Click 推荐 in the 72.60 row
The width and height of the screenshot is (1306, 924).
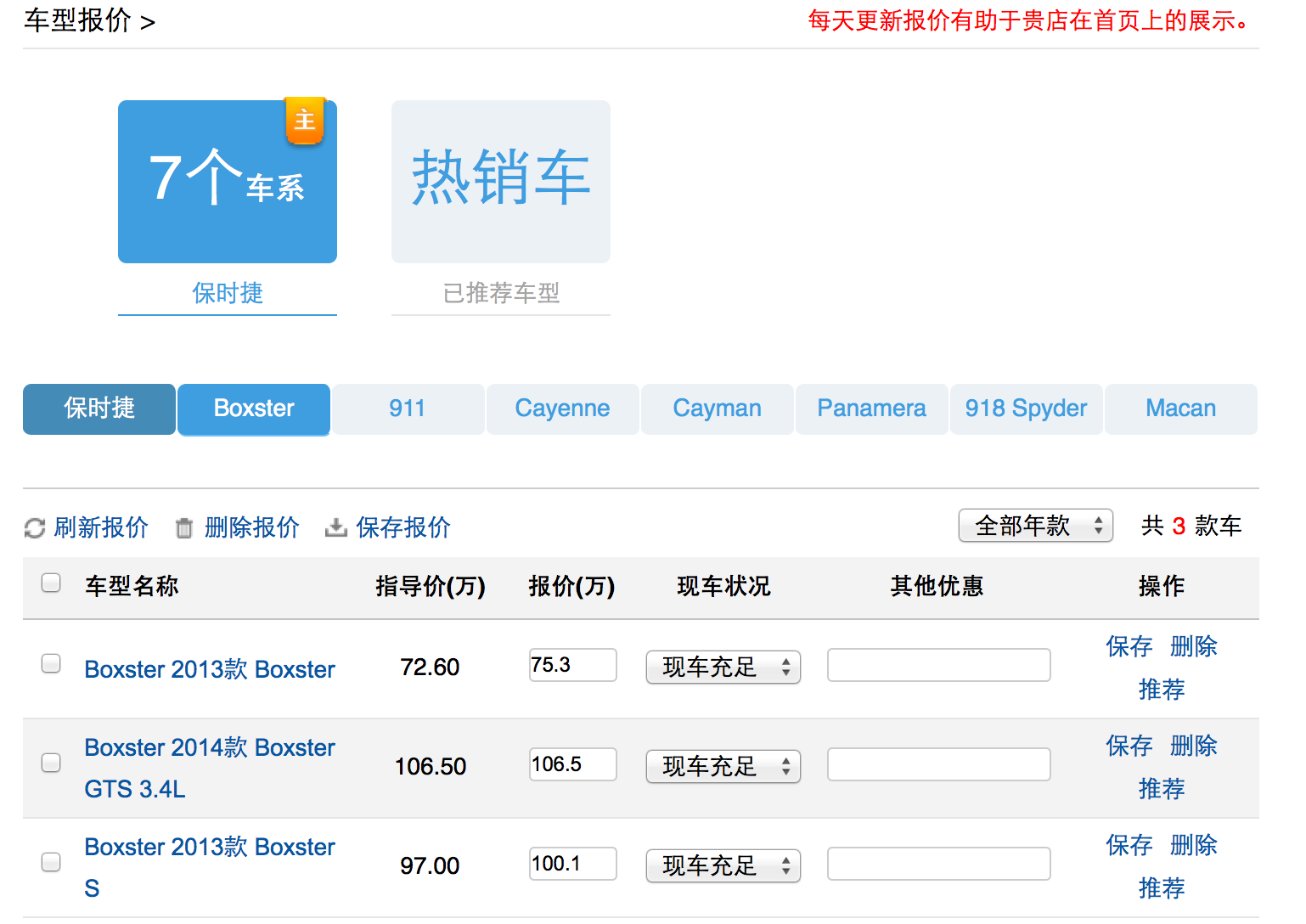coord(1162,689)
